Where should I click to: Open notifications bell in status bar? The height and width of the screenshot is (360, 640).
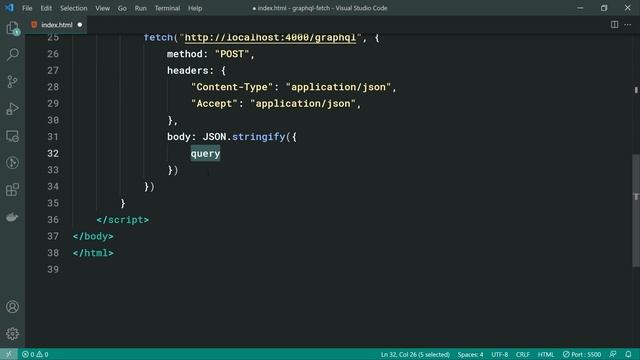pyautogui.click(x=629, y=354)
